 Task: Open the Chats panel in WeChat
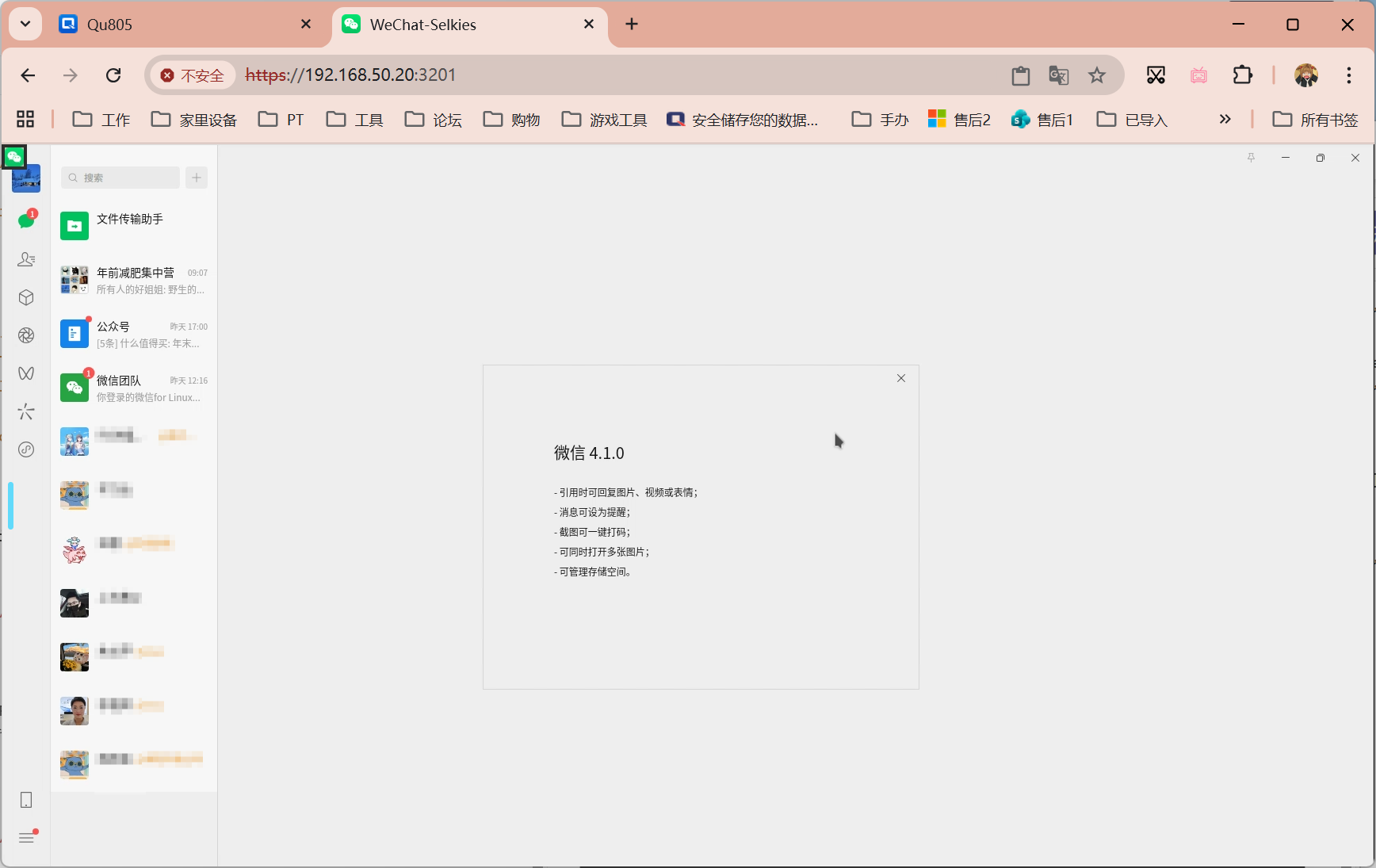point(26,219)
